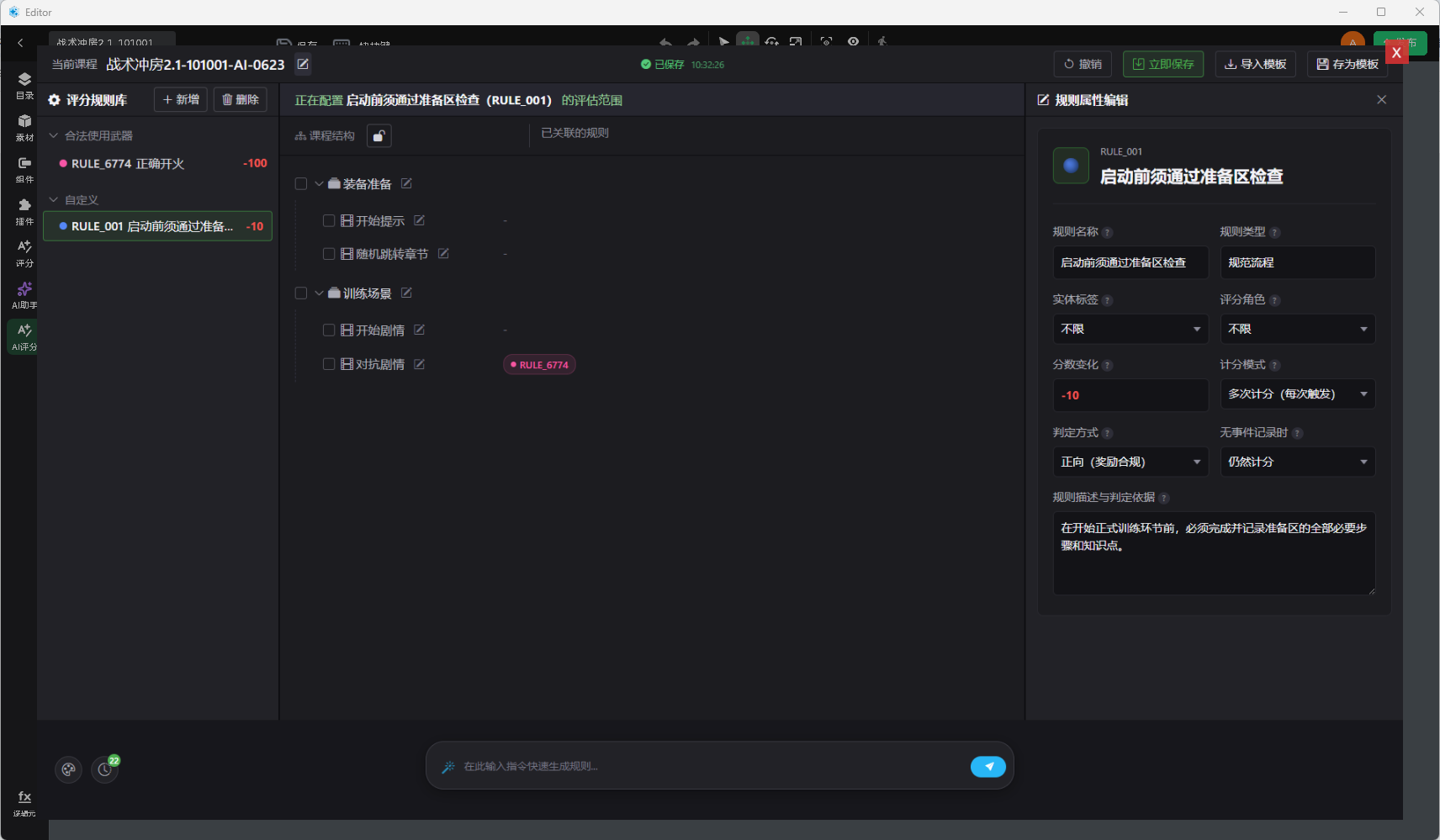The width and height of the screenshot is (1440, 840).
Task: Check the 装备准备 checkbox
Action: click(x=301, y=183)
